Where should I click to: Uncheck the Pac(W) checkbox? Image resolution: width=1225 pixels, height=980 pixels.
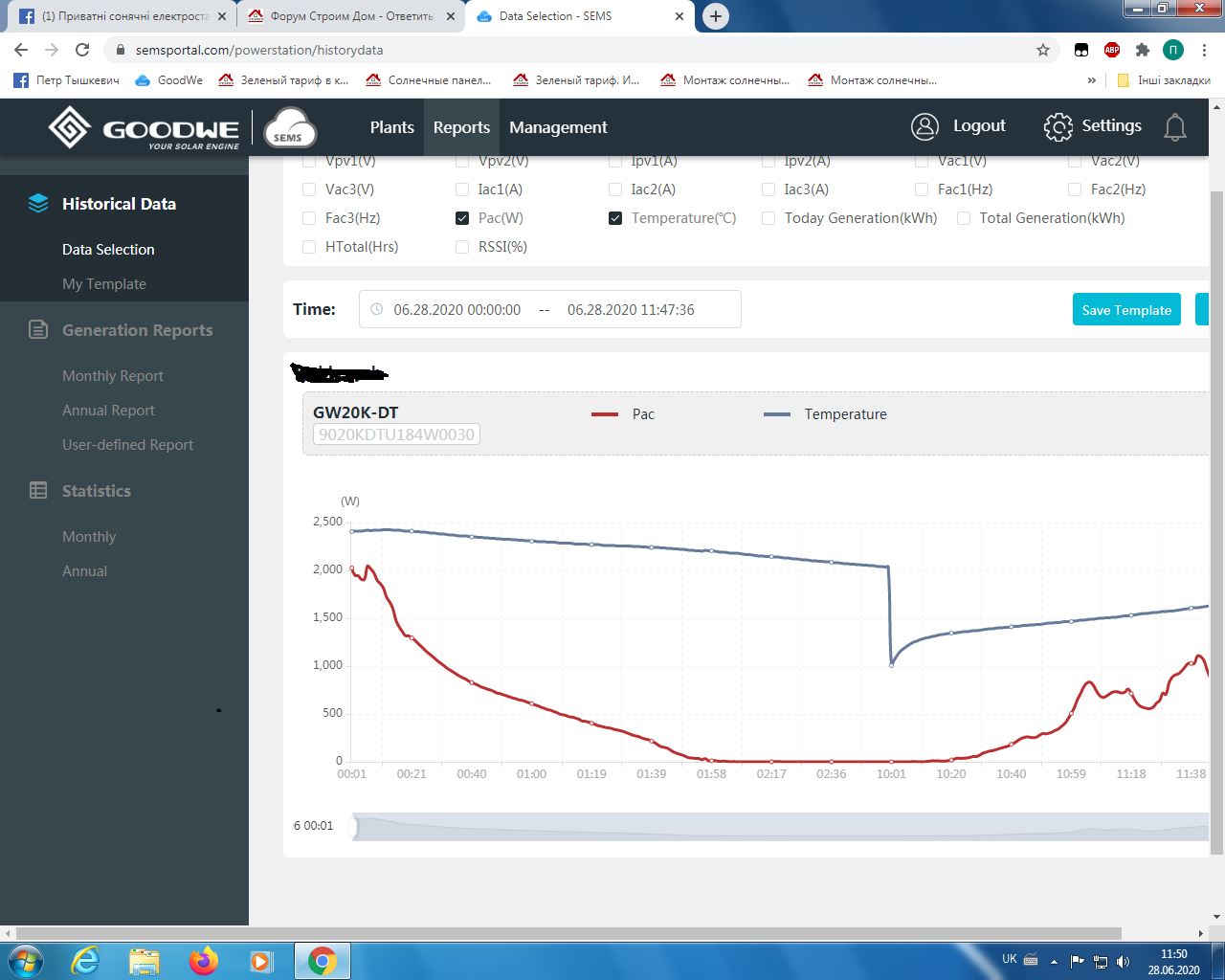point(462,218)
